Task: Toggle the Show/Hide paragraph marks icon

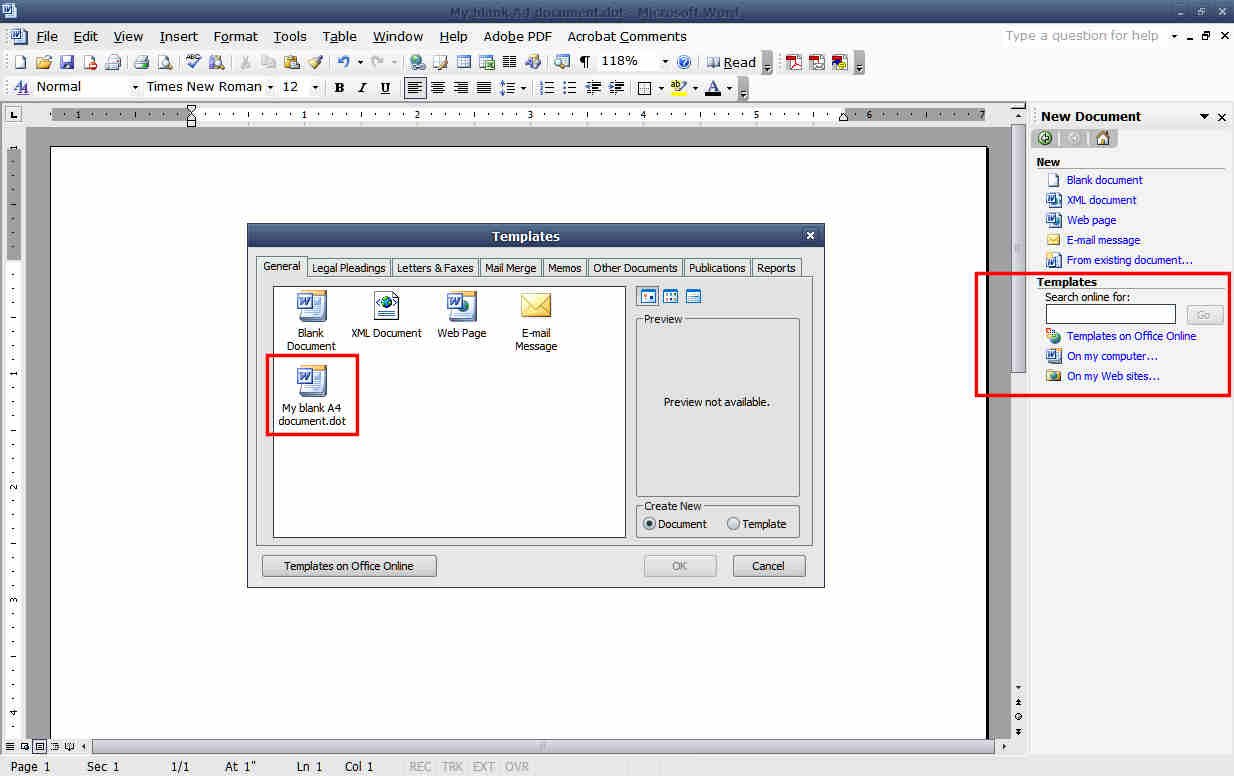Action: (x=585, y=62)
